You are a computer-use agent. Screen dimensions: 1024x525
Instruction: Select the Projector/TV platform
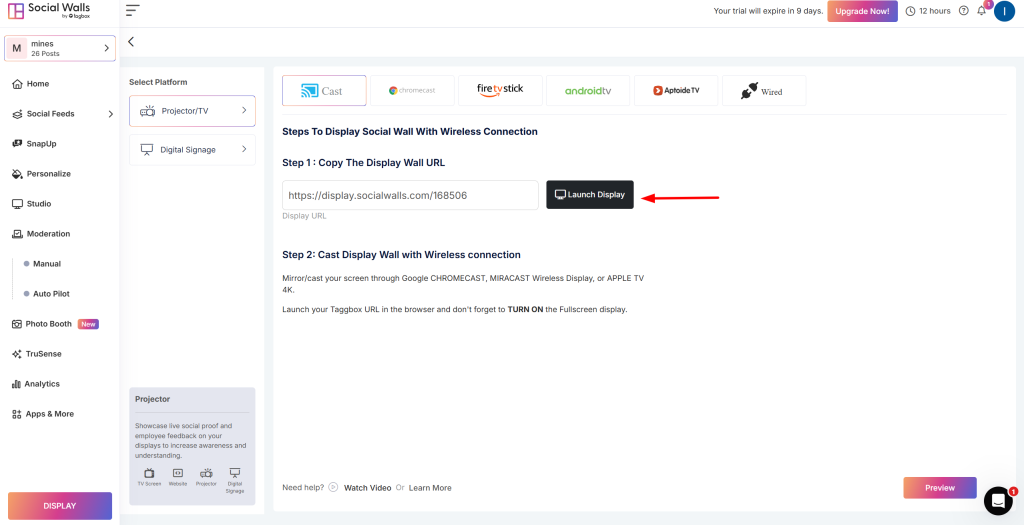(193, 111)
